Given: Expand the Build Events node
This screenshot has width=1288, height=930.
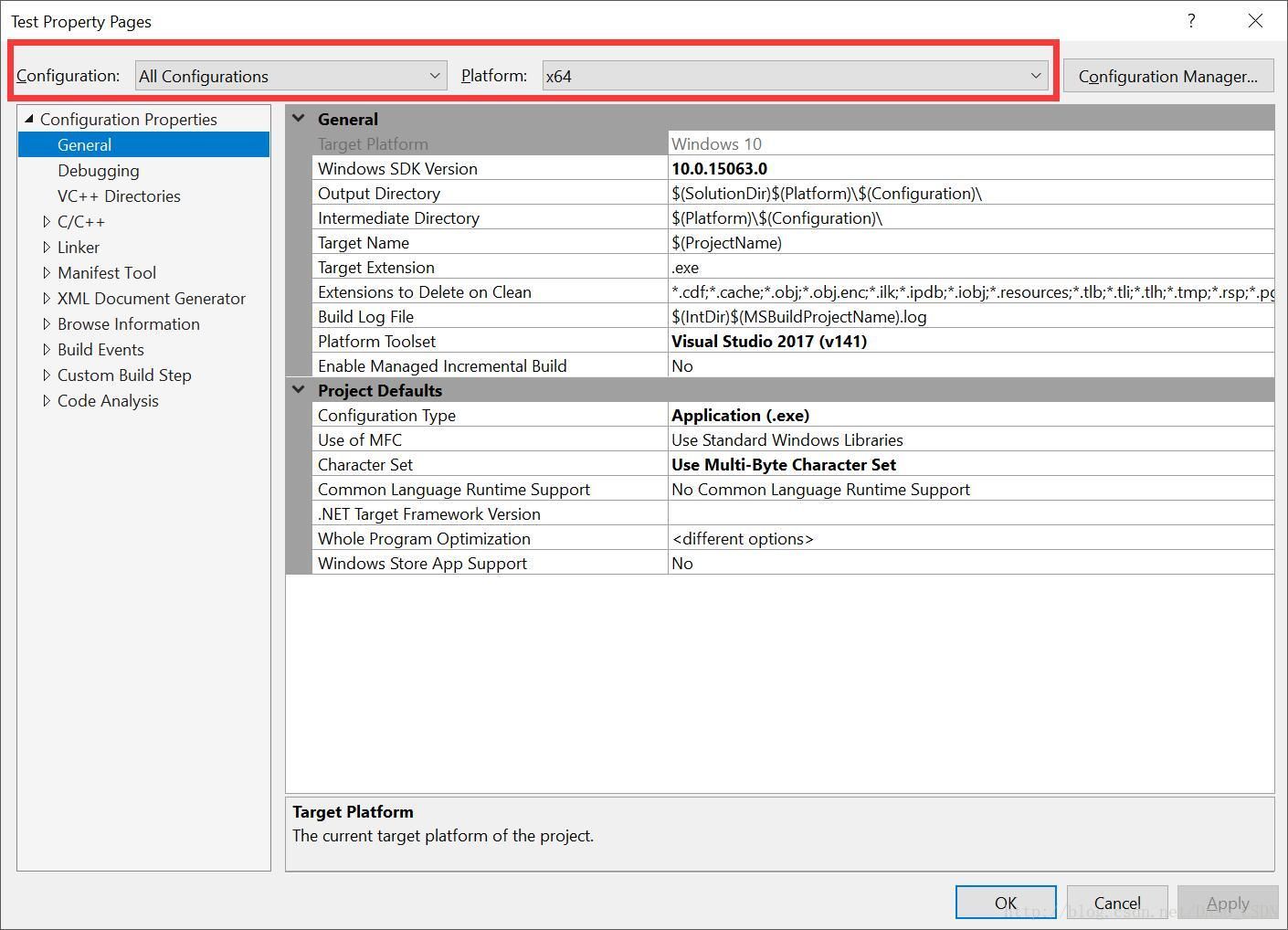Looking at the screenshot, I should point(47,349).
